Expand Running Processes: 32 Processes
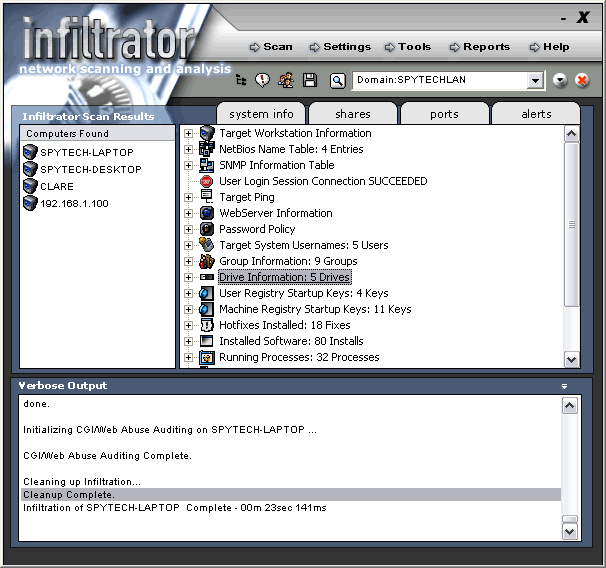606x568 pixels. (x=188, y=357)
